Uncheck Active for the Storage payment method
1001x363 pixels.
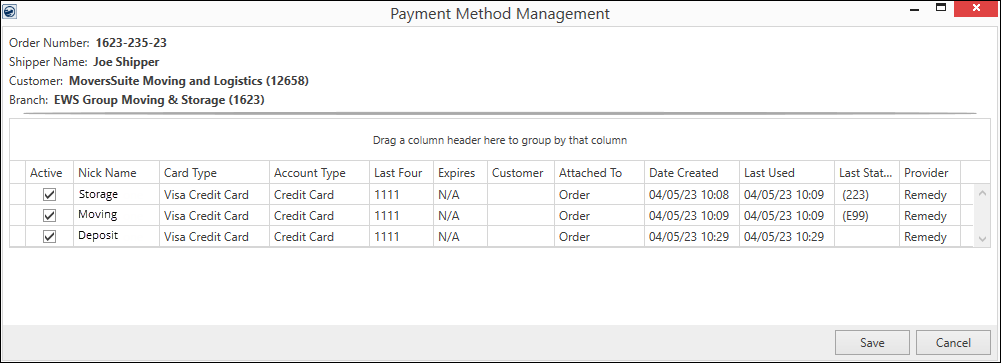pyautogui.click(x=49, y=195)
